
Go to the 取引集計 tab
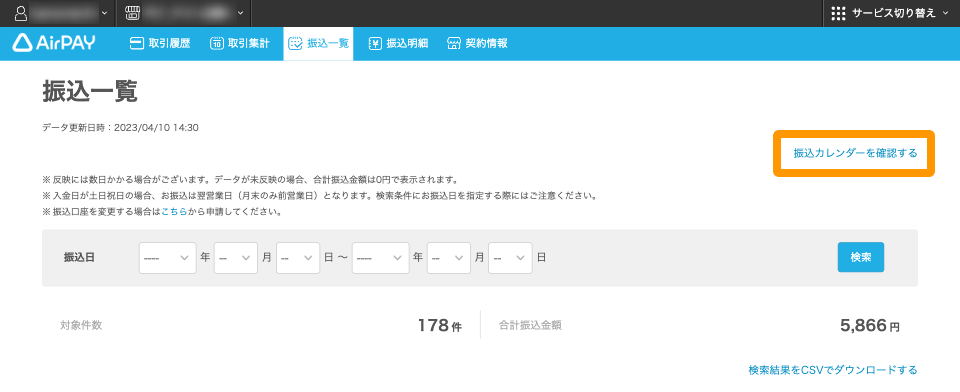click(240, 43)
